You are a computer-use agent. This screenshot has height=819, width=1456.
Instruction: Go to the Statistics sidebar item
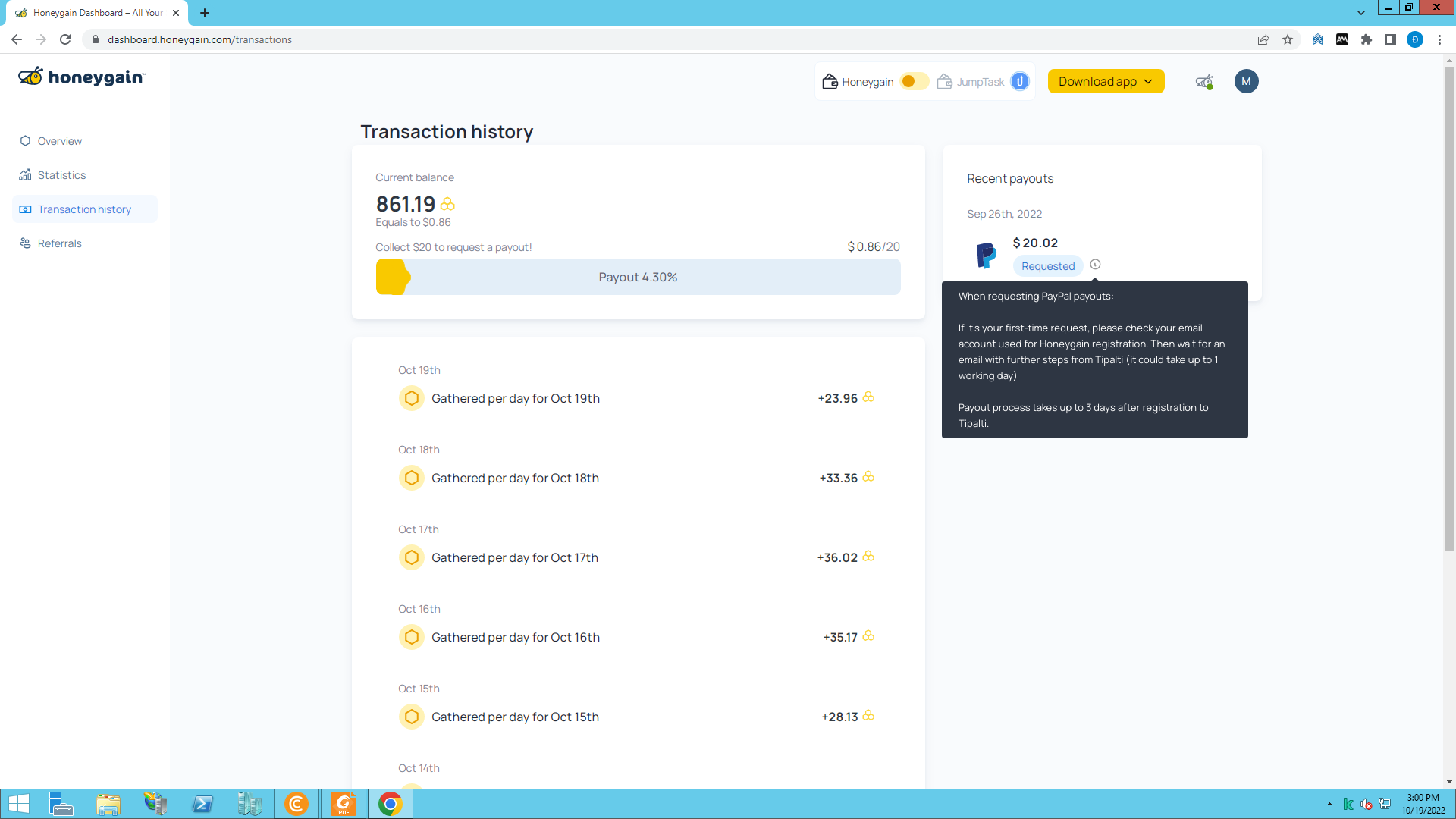click(x=61, y=175)
